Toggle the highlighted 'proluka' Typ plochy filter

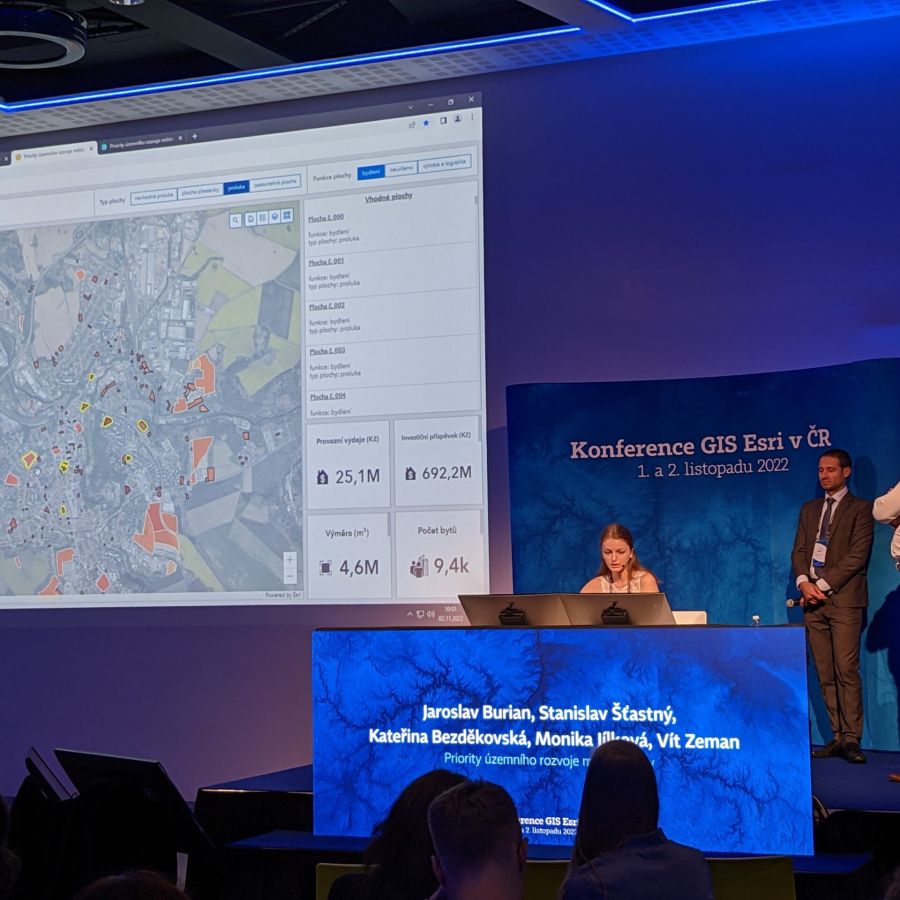[x=236, y=187]
